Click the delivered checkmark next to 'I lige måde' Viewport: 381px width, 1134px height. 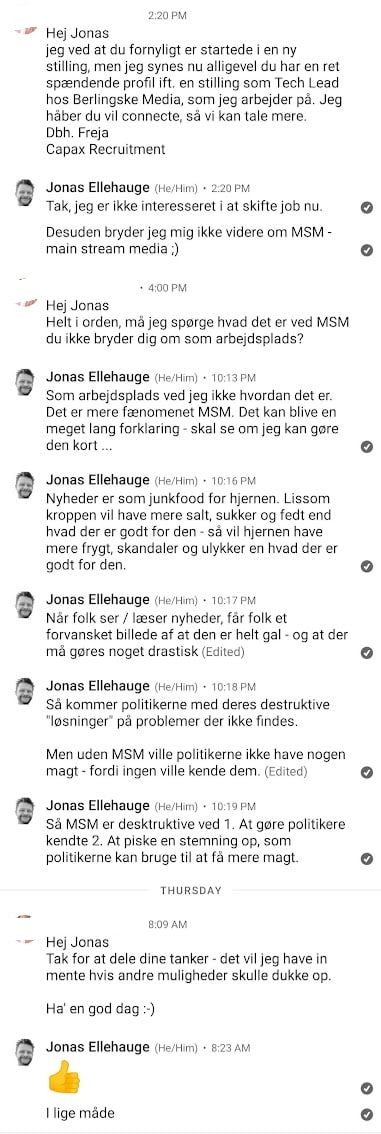coord(367,1114)
